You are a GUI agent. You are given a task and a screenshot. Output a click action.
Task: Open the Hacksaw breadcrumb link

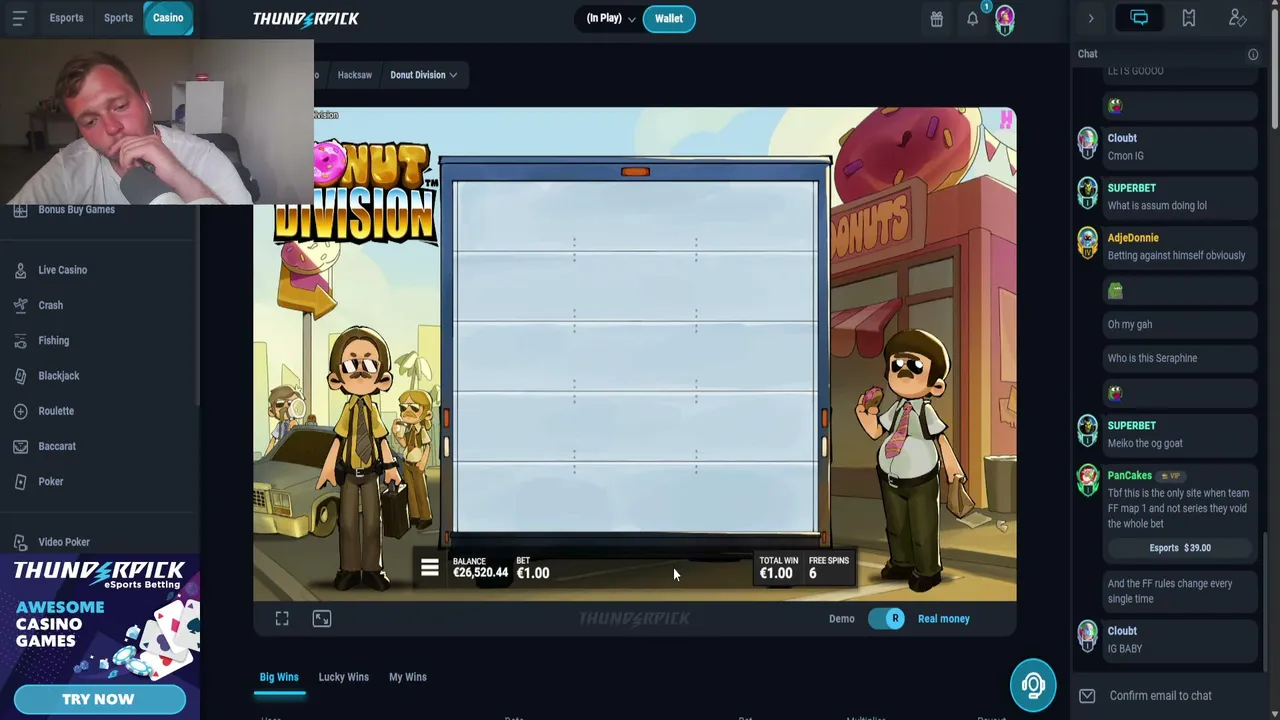(x=354, y=75)
